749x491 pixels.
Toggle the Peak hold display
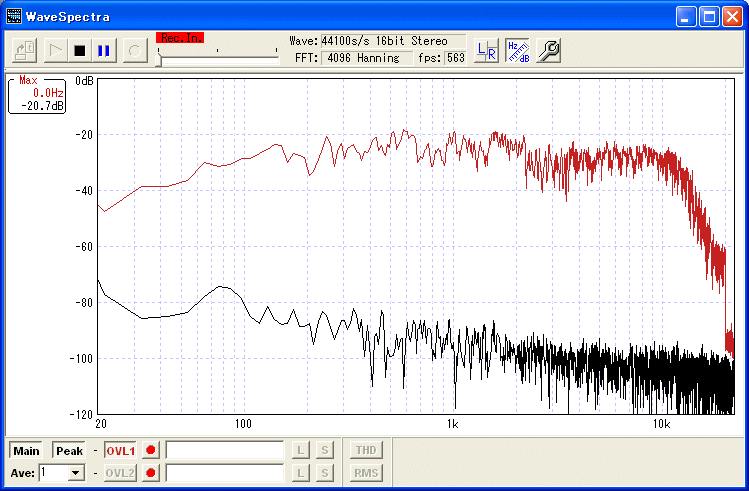point(69,451)
